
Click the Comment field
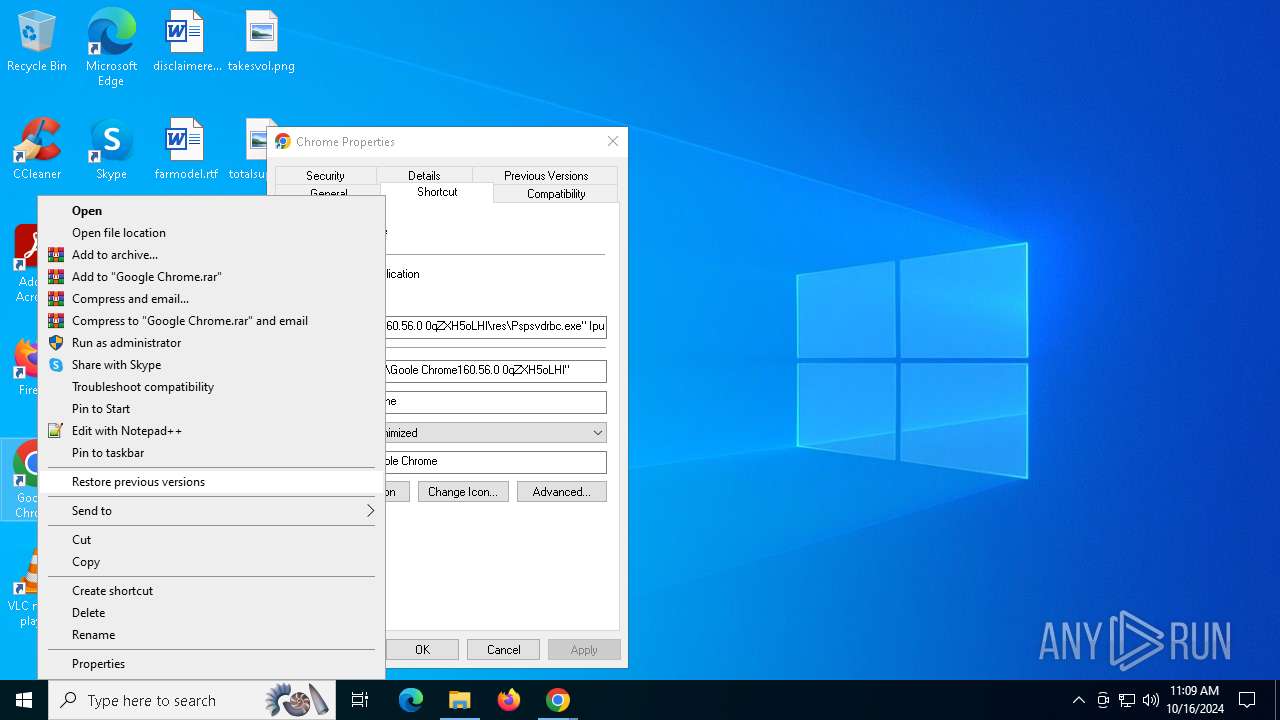click(x=495, y=462)
